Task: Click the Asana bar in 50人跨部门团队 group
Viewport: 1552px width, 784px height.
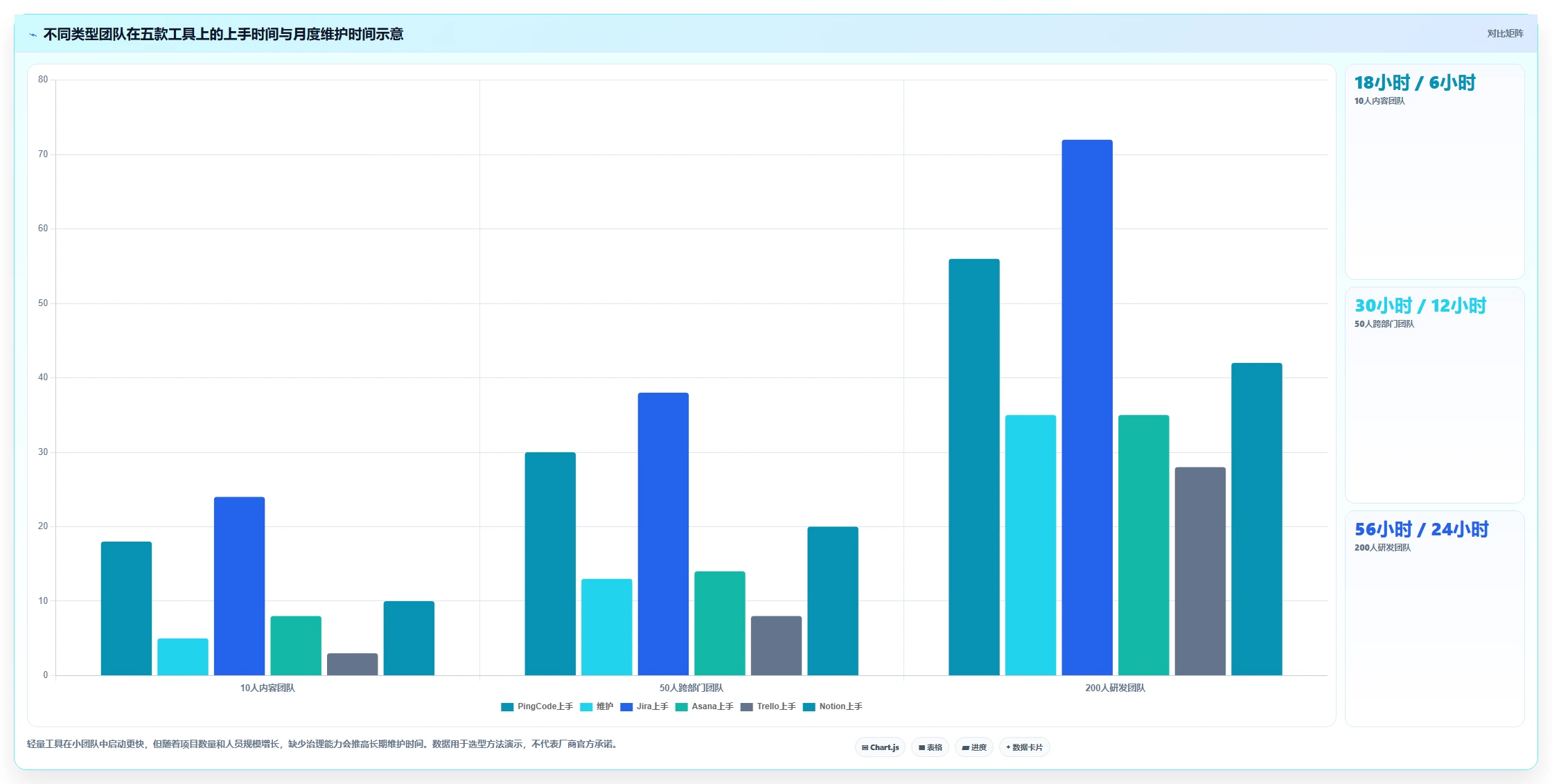Action: pos(720,623)
